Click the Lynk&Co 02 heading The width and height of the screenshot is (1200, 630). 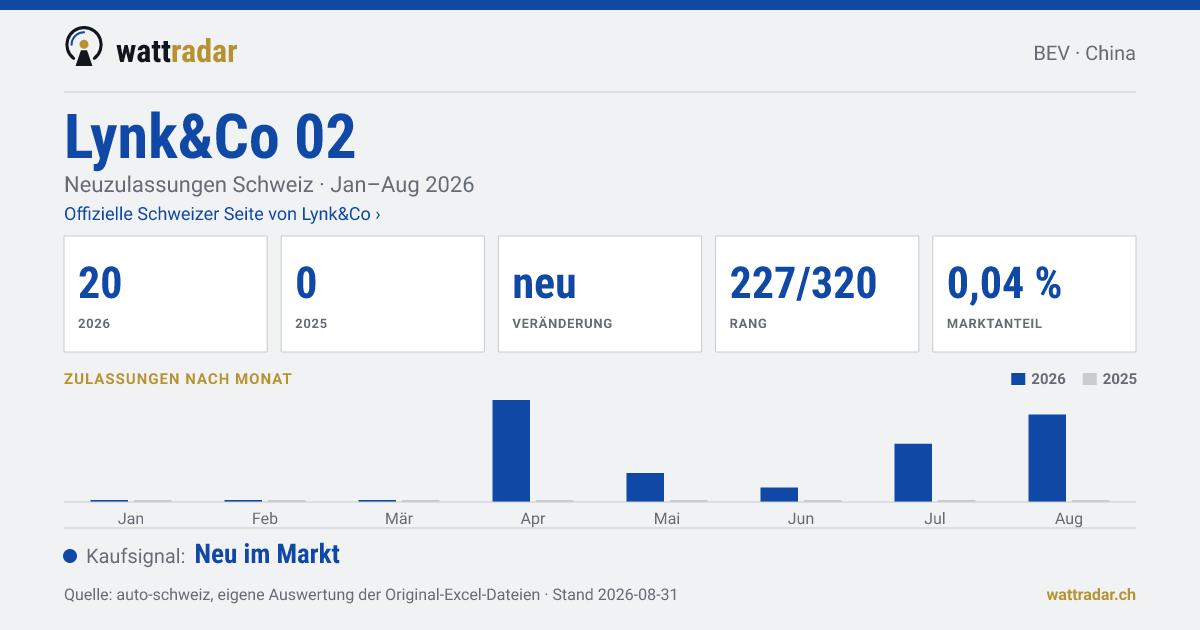pos(210,137)
